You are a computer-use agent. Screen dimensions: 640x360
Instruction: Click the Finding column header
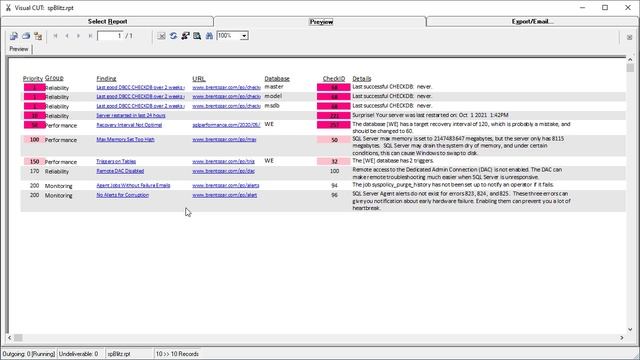(106, 78)
